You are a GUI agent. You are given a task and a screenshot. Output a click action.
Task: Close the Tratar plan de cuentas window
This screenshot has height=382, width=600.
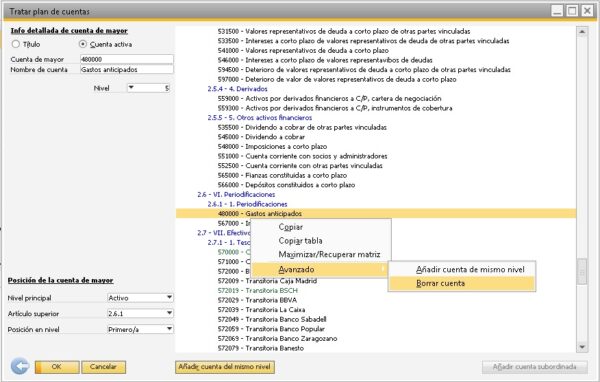tap(587, 11)
